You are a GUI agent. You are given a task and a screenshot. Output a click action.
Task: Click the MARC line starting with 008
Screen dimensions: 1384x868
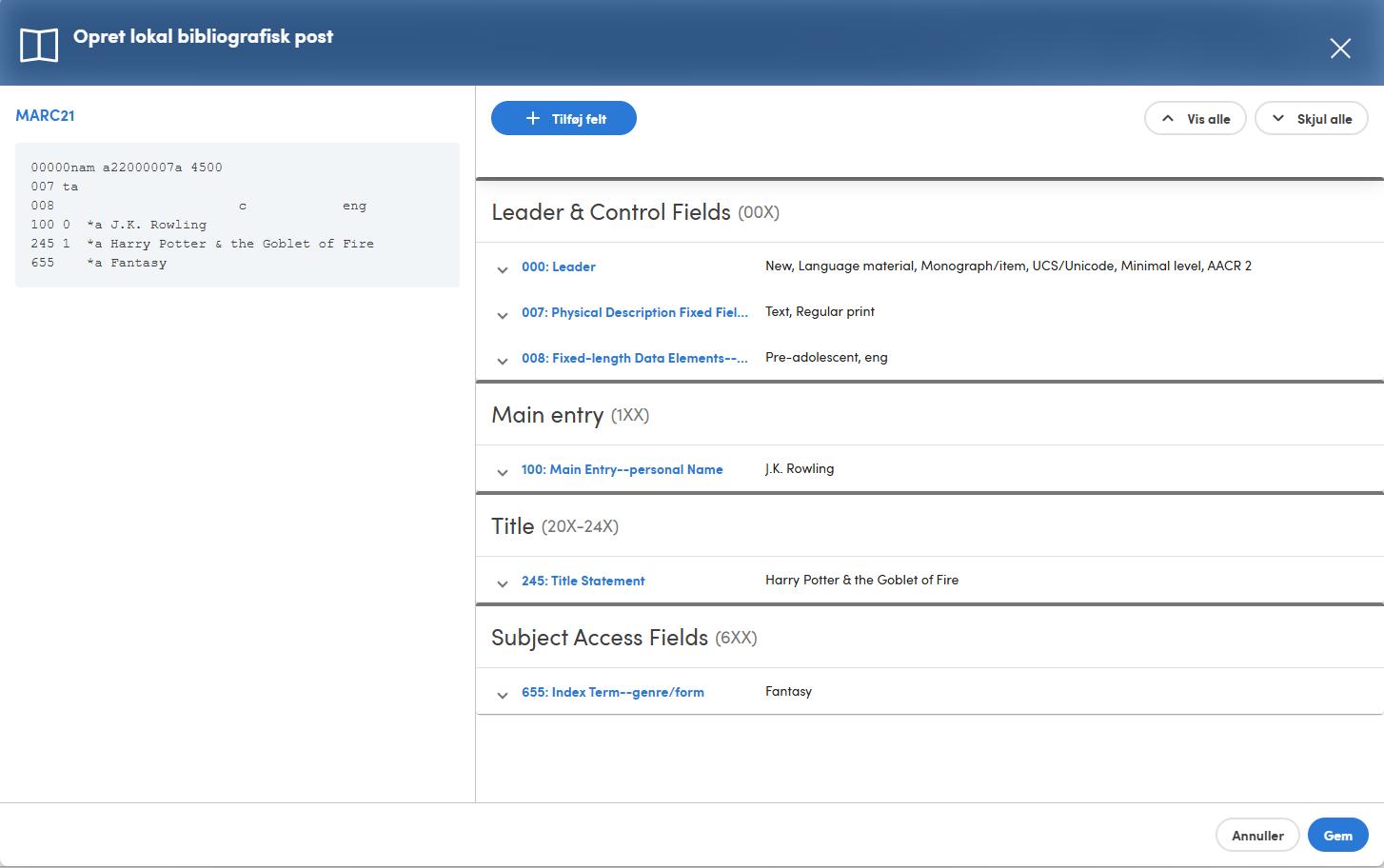click(199, 206)
